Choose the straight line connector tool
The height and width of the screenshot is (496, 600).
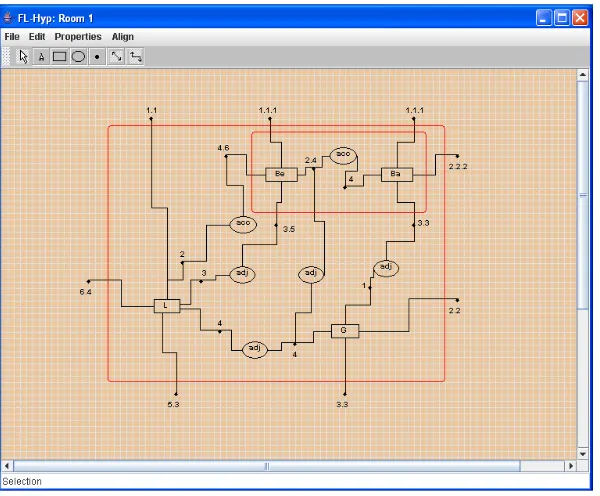tap(116, 57)
